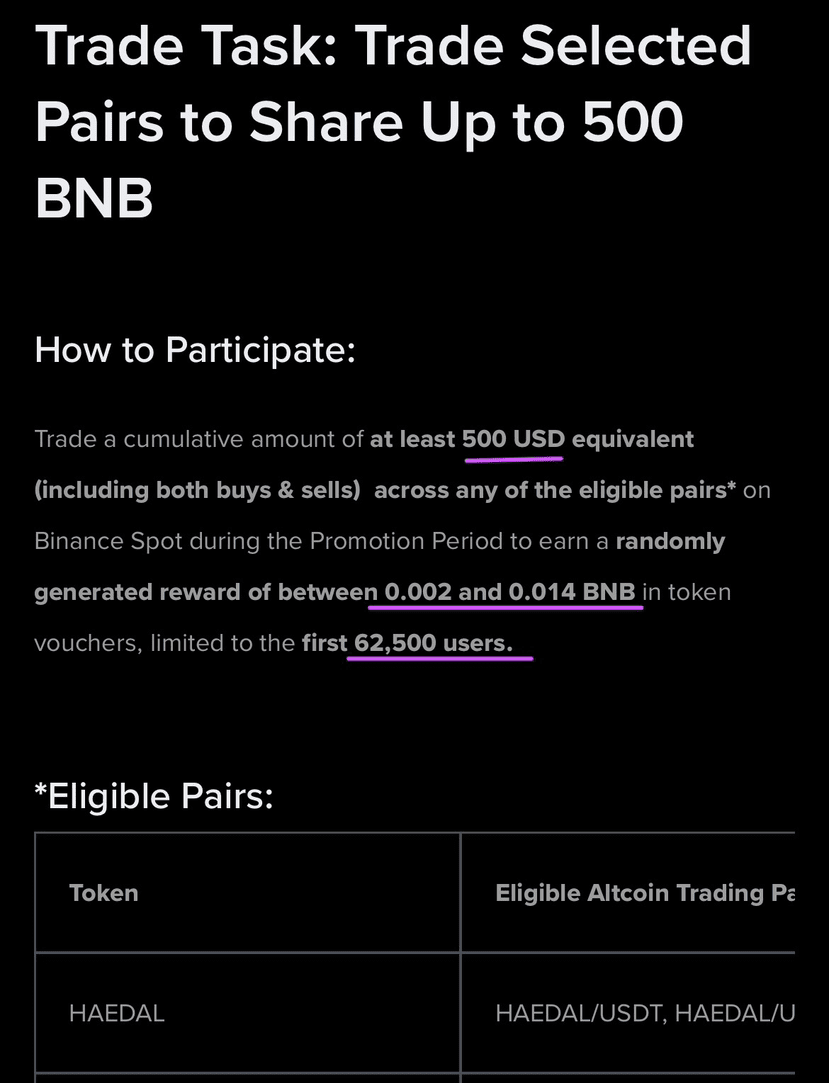Click "generated reward of between" text
The height and width of the screenshot is (1083, 829).
pyautogui.click(x=206, y=592)
